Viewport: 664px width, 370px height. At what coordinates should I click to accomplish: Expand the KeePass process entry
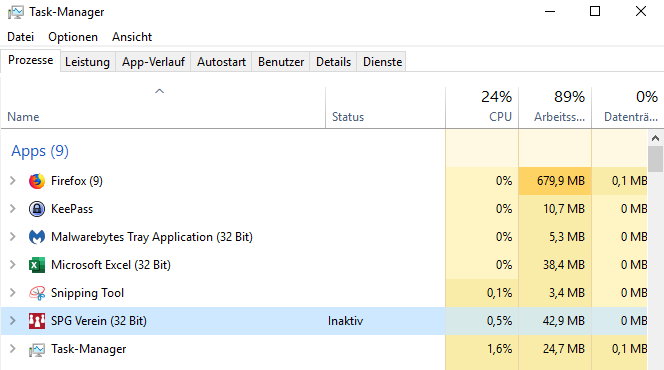coord(13,209)
